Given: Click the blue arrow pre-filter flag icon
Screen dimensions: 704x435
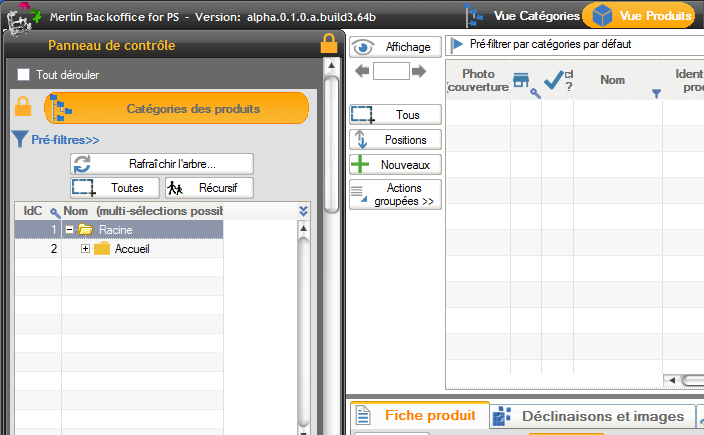Looking at the screenshot, I should tap(457, 44).
